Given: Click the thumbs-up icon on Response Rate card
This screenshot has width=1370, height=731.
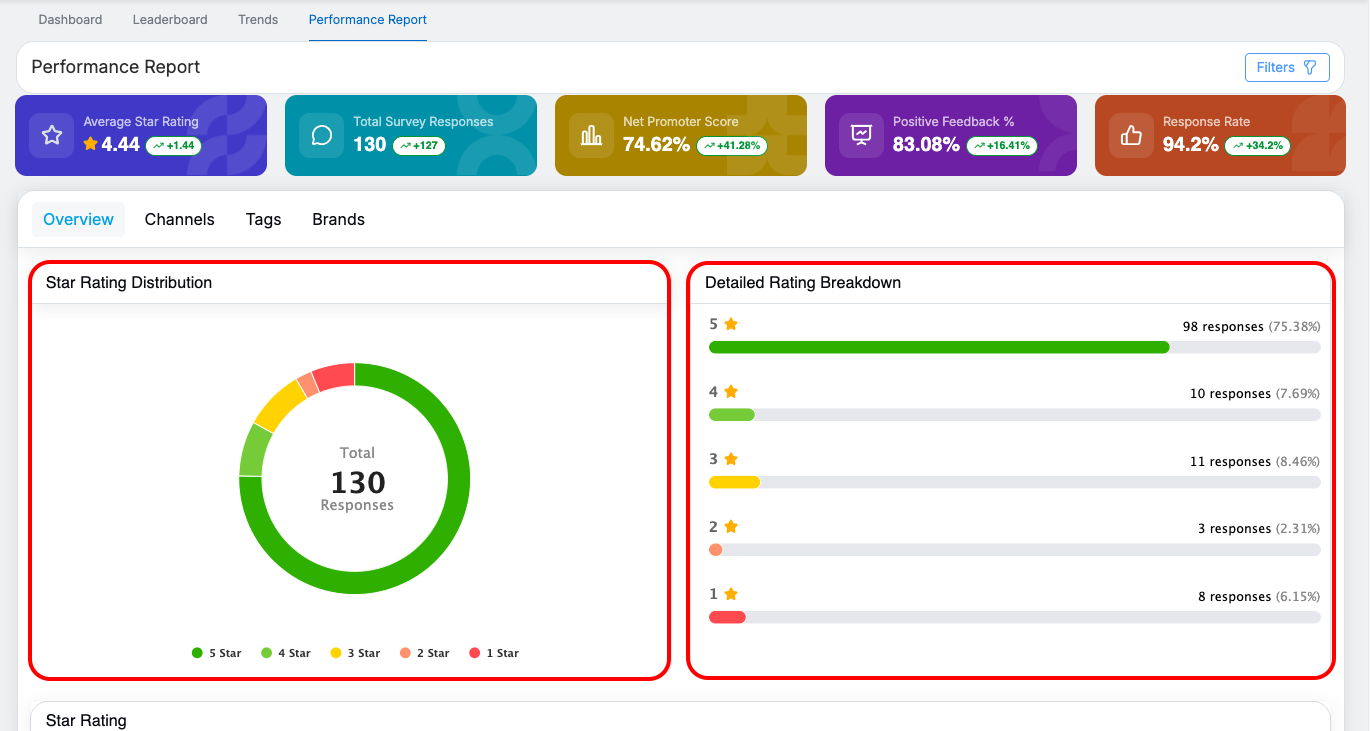Looking at the screenshot, I should click(1131, 136).
